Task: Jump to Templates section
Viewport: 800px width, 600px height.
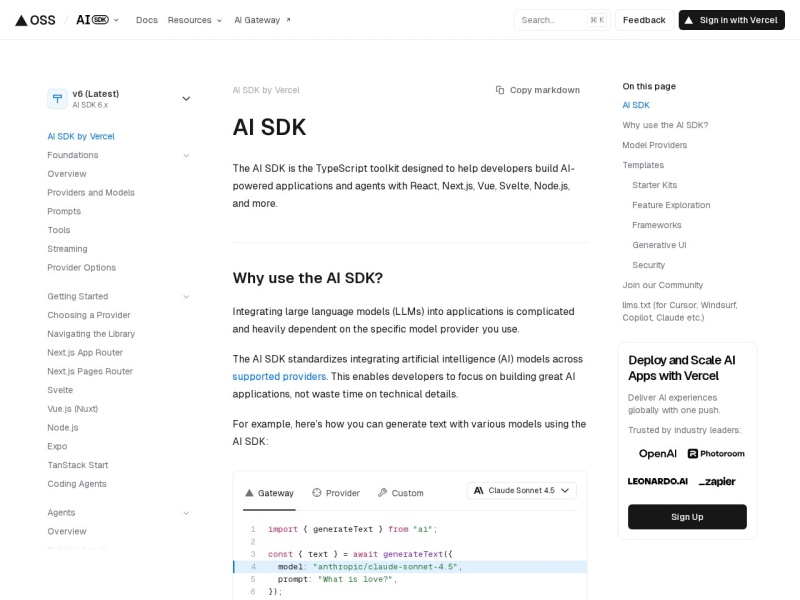Action: coord(643,165)
